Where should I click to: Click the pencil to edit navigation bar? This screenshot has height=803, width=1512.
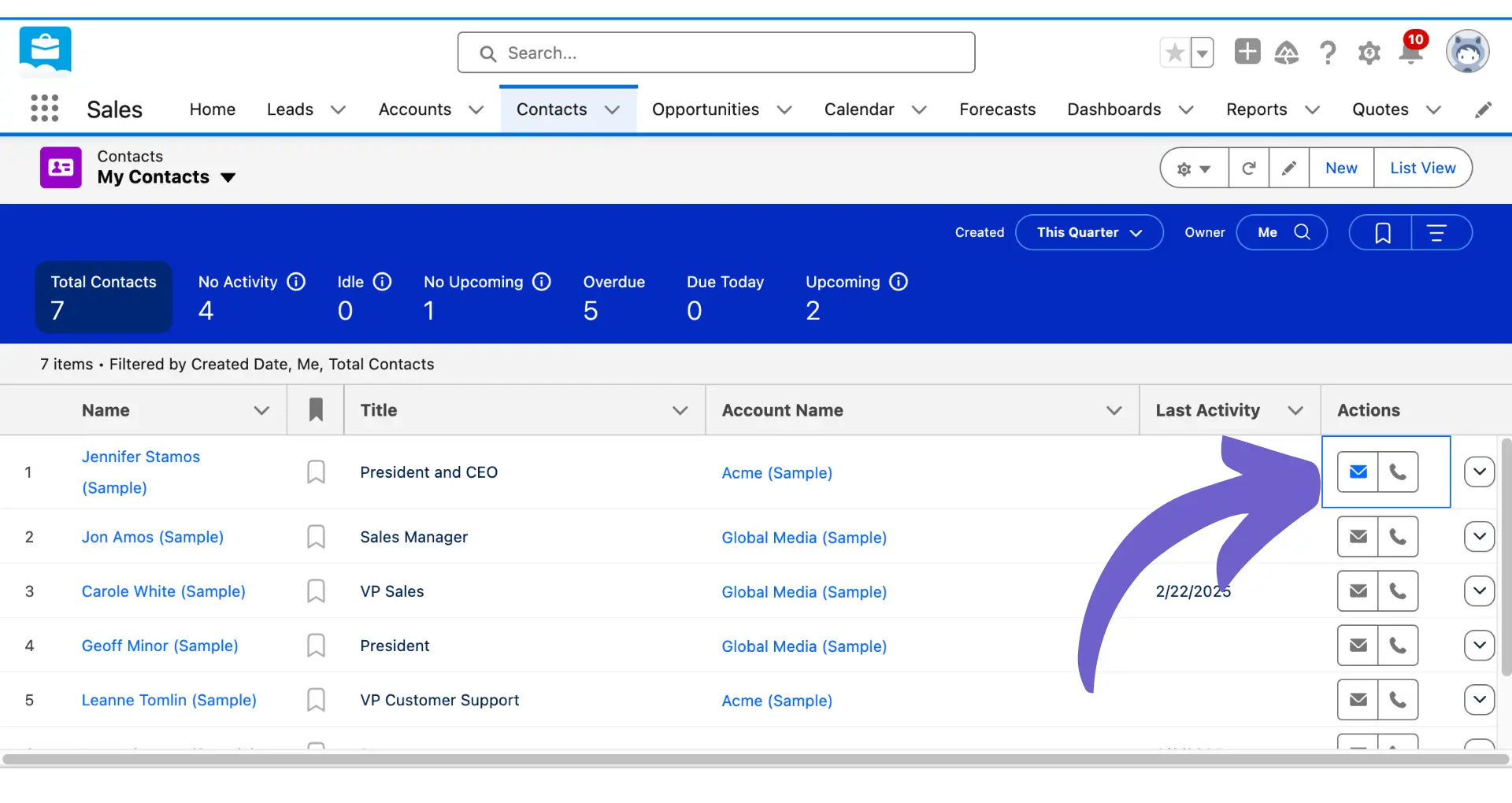1483,109
